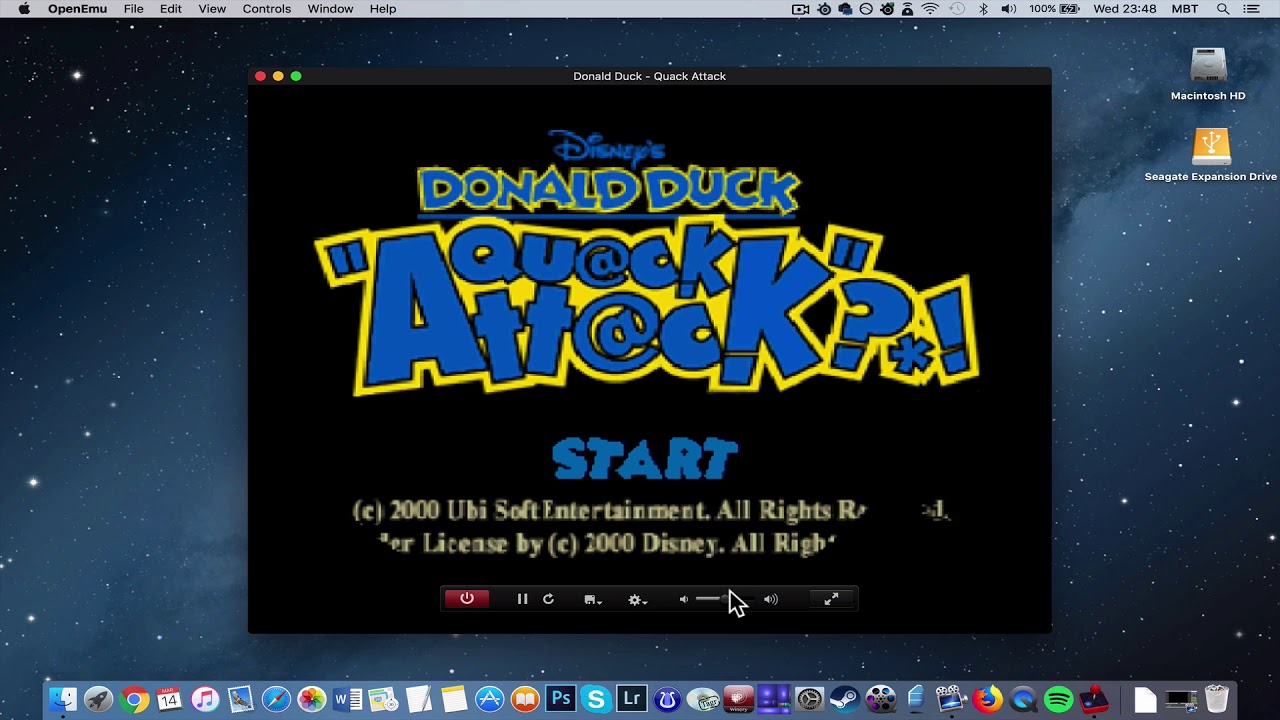
Task: Open Skype from the Dock
Action: pyautogui.click(x=596, y=699)
